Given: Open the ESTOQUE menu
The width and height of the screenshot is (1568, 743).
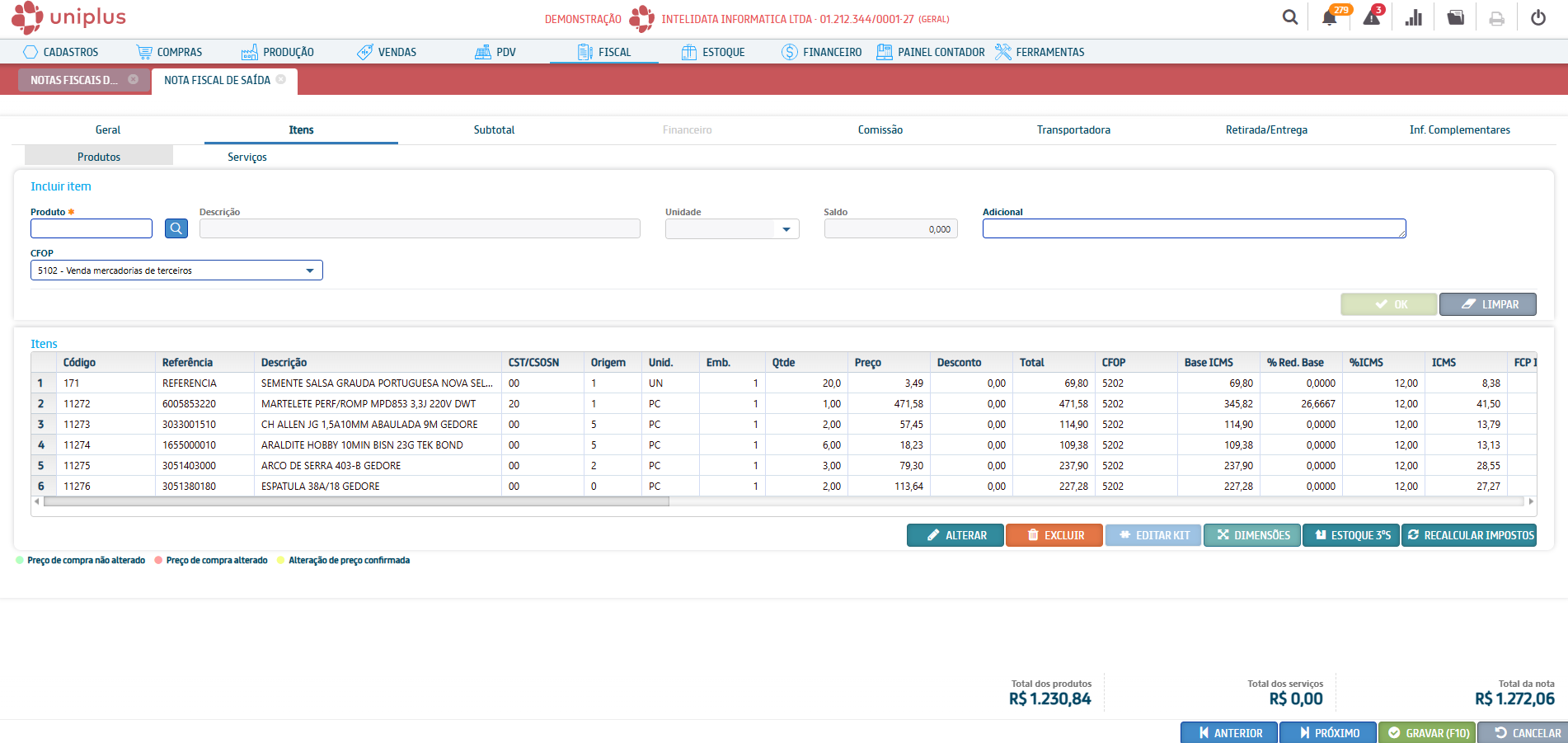Looking at the screenshot, I should (713, 52).
